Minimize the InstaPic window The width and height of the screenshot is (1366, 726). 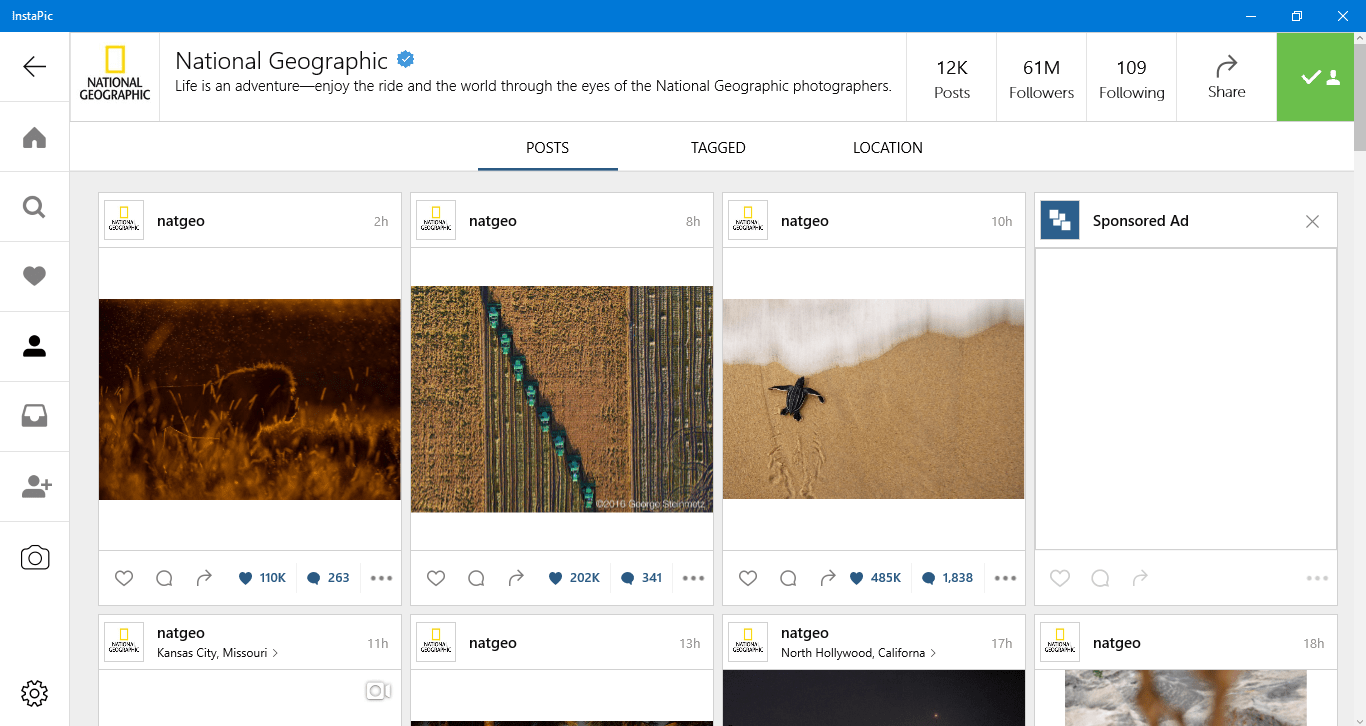(1250, 16)
